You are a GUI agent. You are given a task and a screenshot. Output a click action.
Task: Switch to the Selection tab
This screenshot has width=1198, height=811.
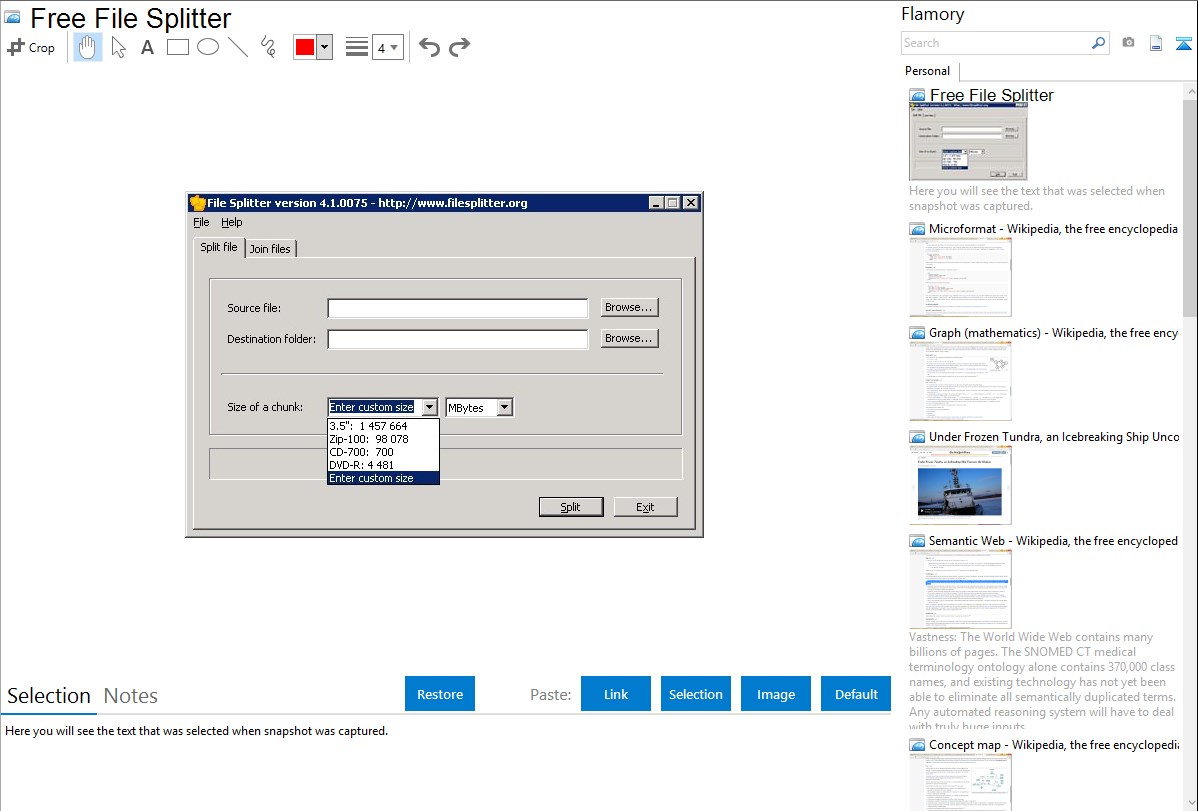point(49,696)
